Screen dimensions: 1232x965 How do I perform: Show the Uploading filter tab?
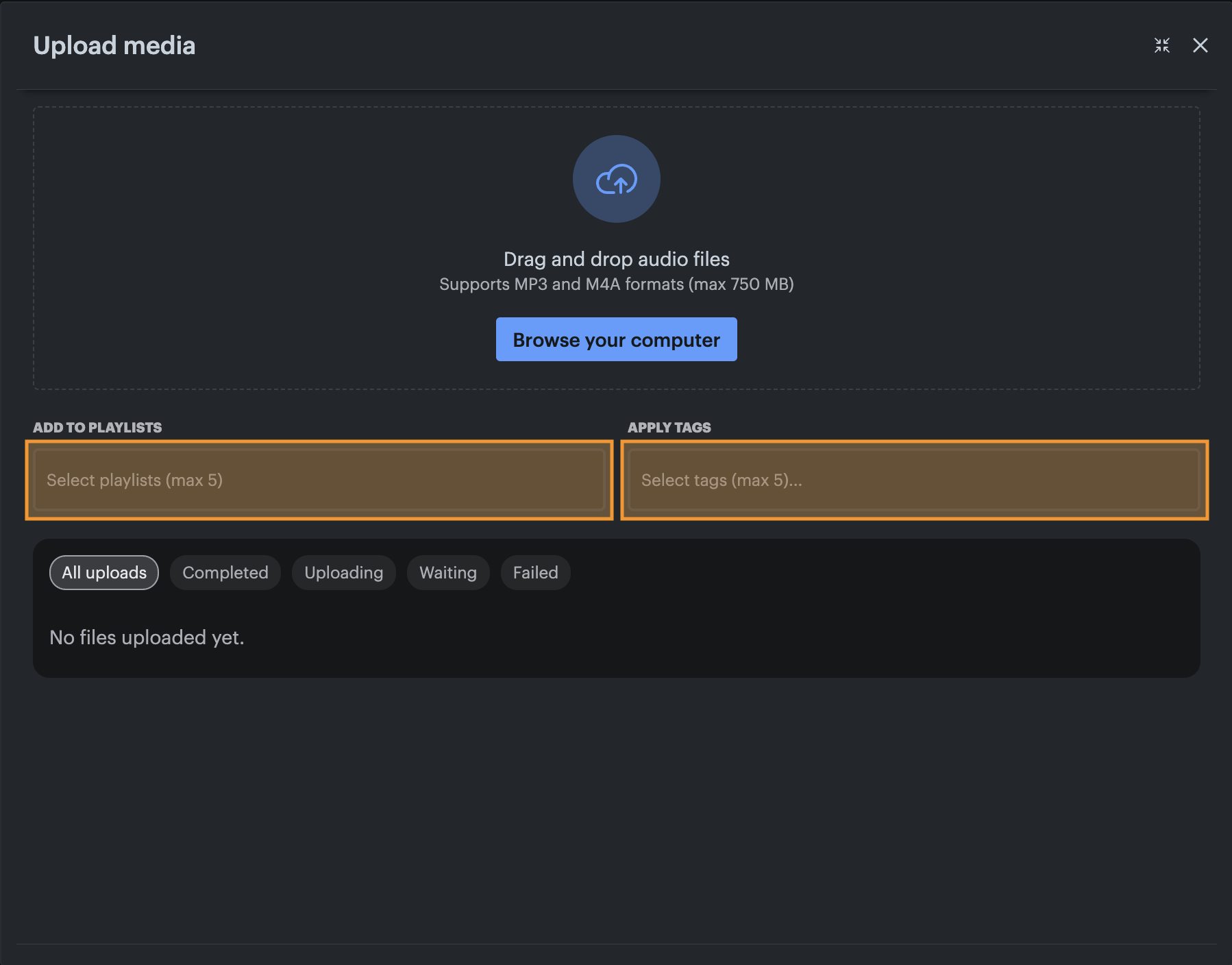pos(344,572)
